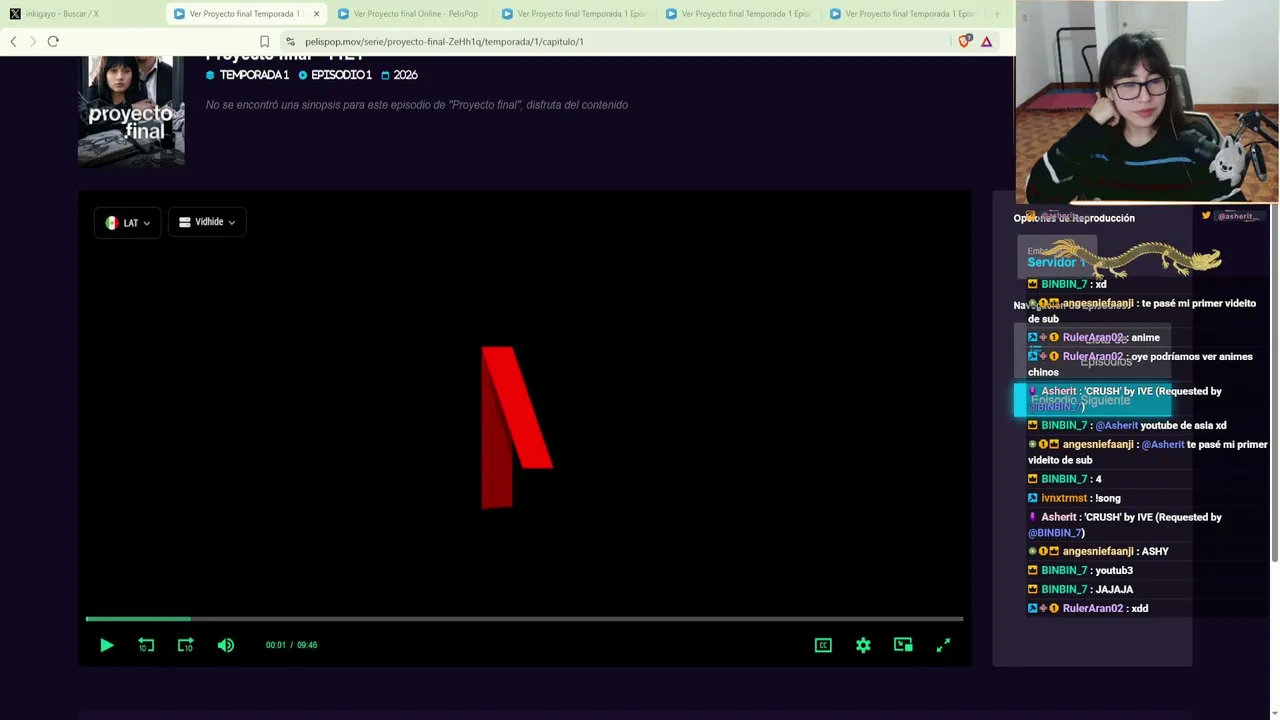Go back to the previous page
The width and height of the screenshot is (1280, 720).
pyautogui.click(x=13, y=41)
